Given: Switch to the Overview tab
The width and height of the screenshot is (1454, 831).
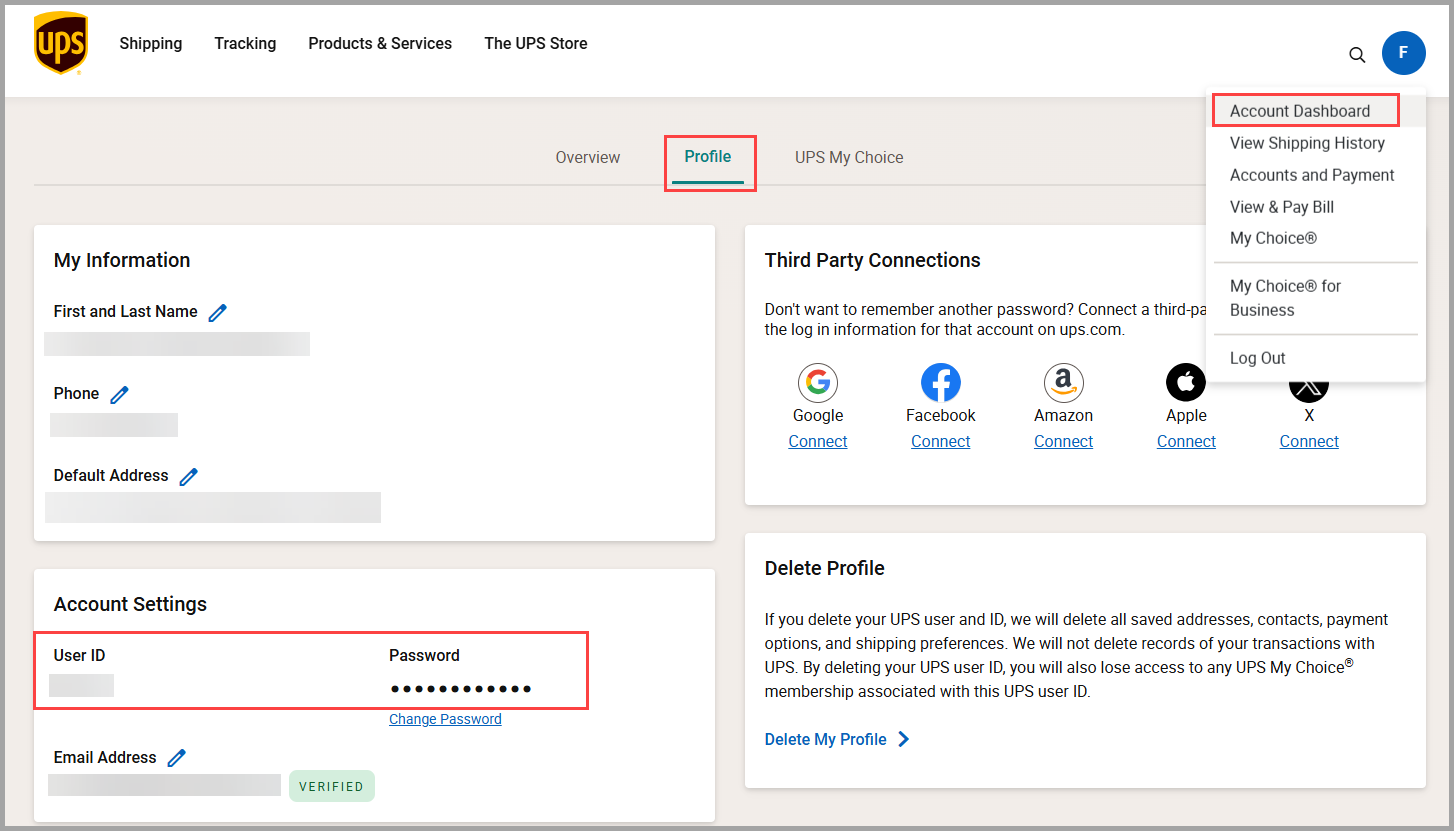Looking at the screenshot, I should tap(588, 157).
